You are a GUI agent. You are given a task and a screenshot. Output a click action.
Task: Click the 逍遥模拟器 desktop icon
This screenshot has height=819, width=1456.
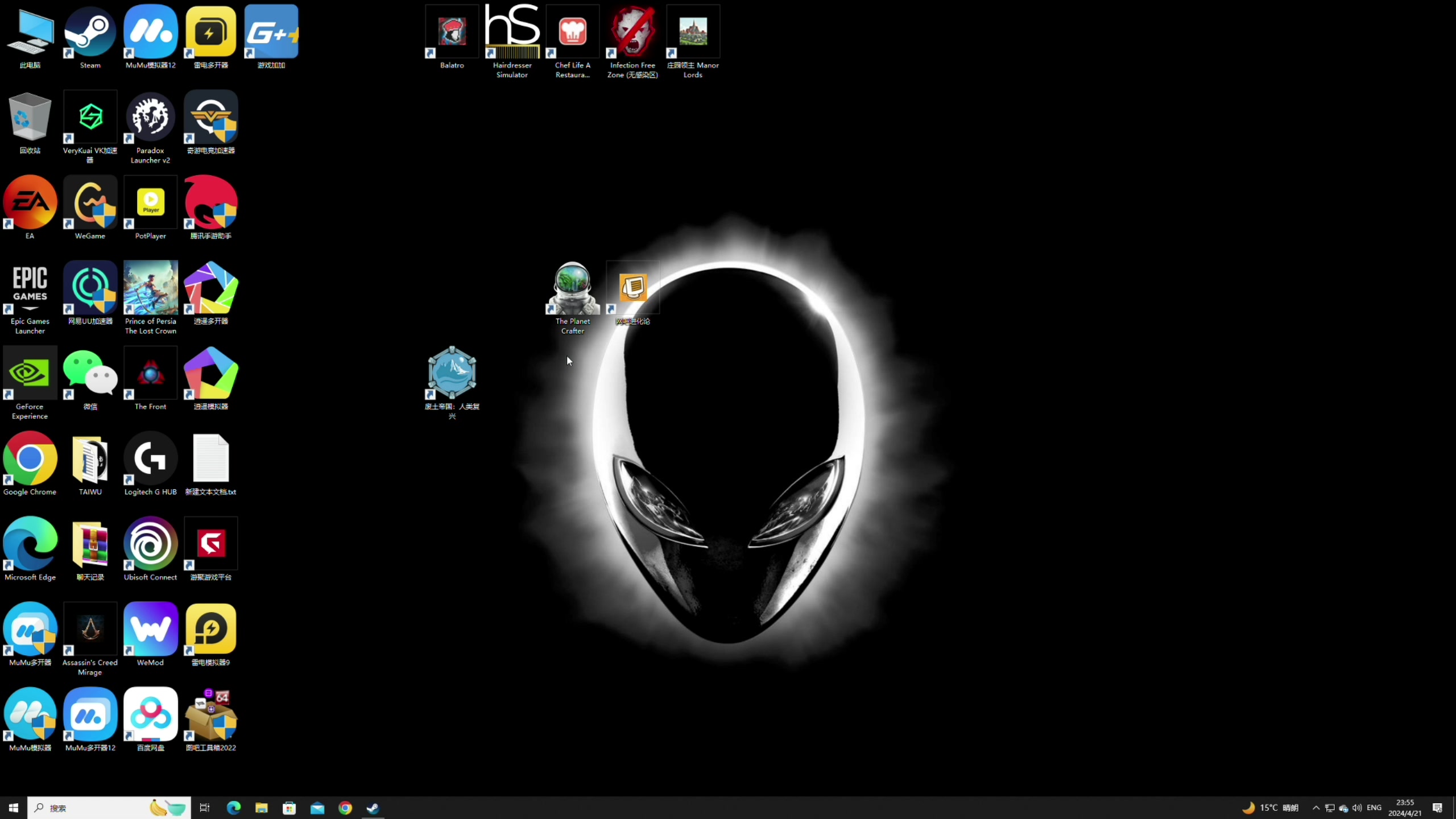(x=210, y=378)
